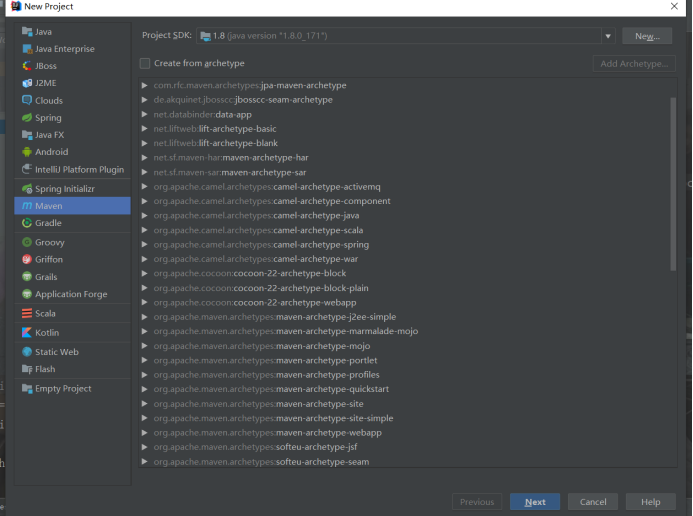The image size is (693, 516).
Task: Close the New Project dialog
Action: 674,6
